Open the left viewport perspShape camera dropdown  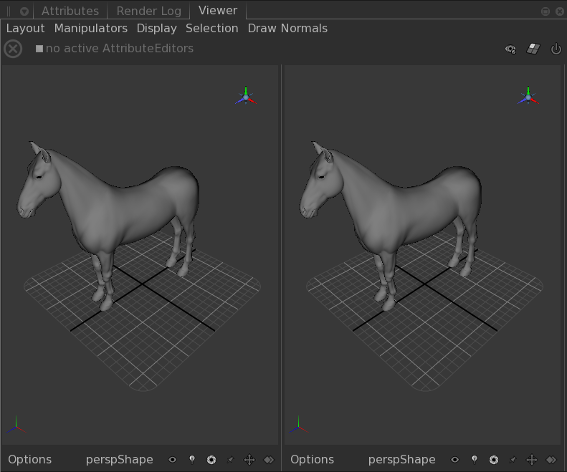(120, 460)
